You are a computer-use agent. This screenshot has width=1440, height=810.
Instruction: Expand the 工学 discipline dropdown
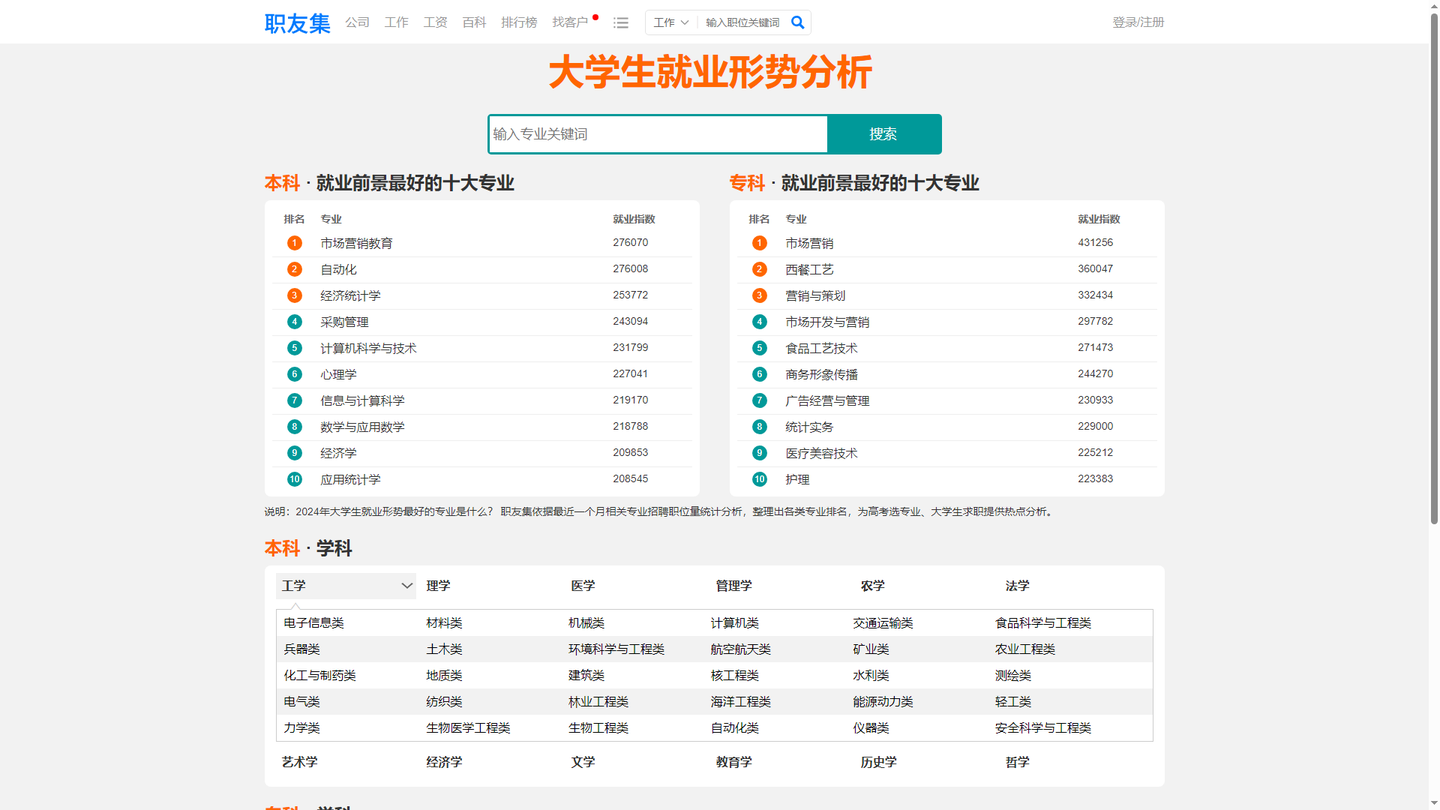(346, 586)
